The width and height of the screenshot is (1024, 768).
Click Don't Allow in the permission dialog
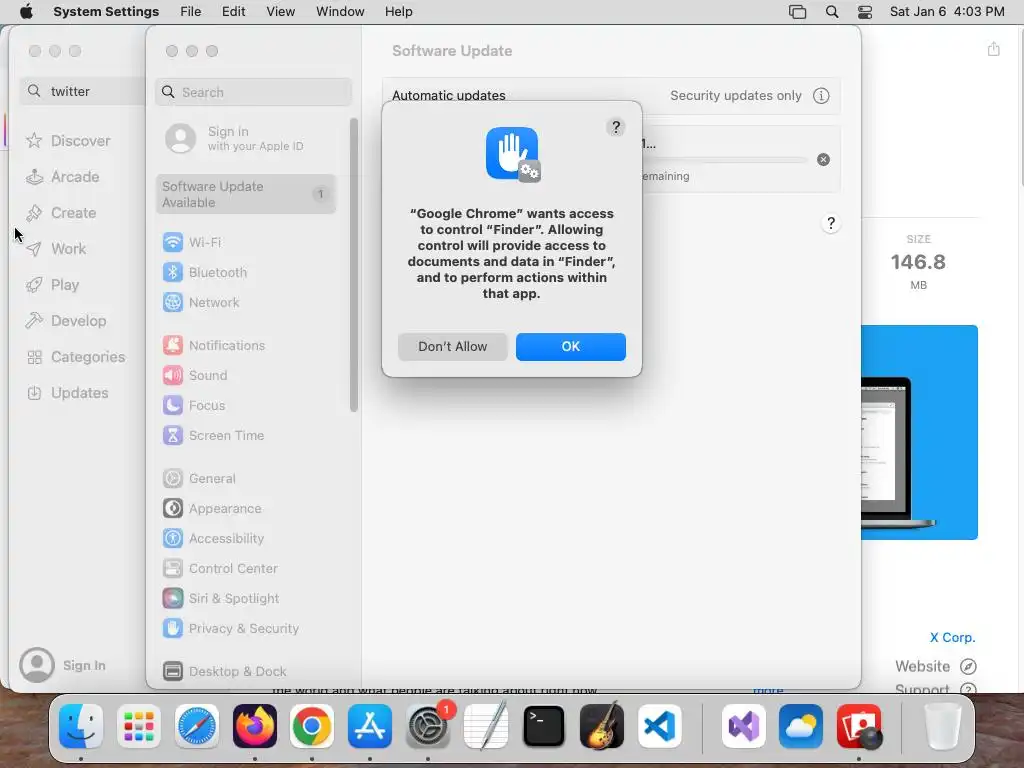point(453,346)
